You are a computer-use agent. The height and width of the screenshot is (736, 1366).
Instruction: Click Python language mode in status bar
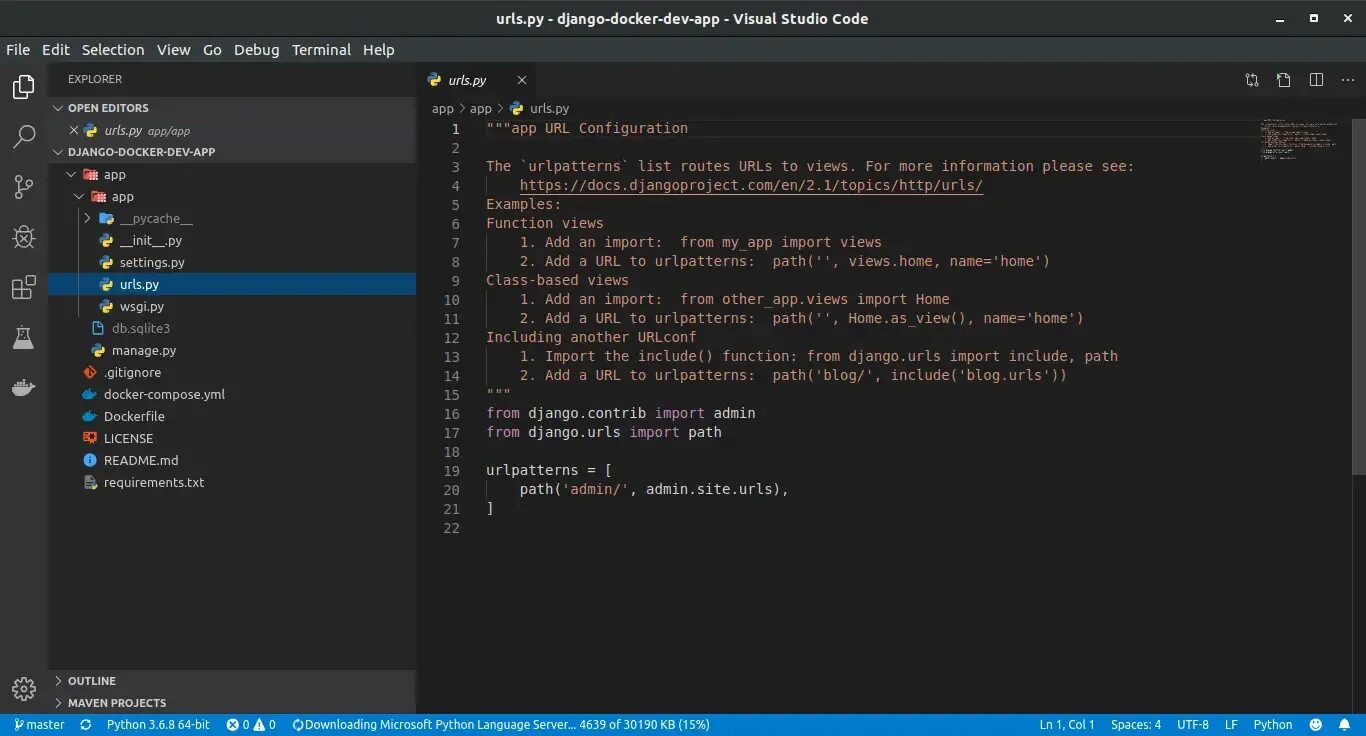[x=1273, y=725]
